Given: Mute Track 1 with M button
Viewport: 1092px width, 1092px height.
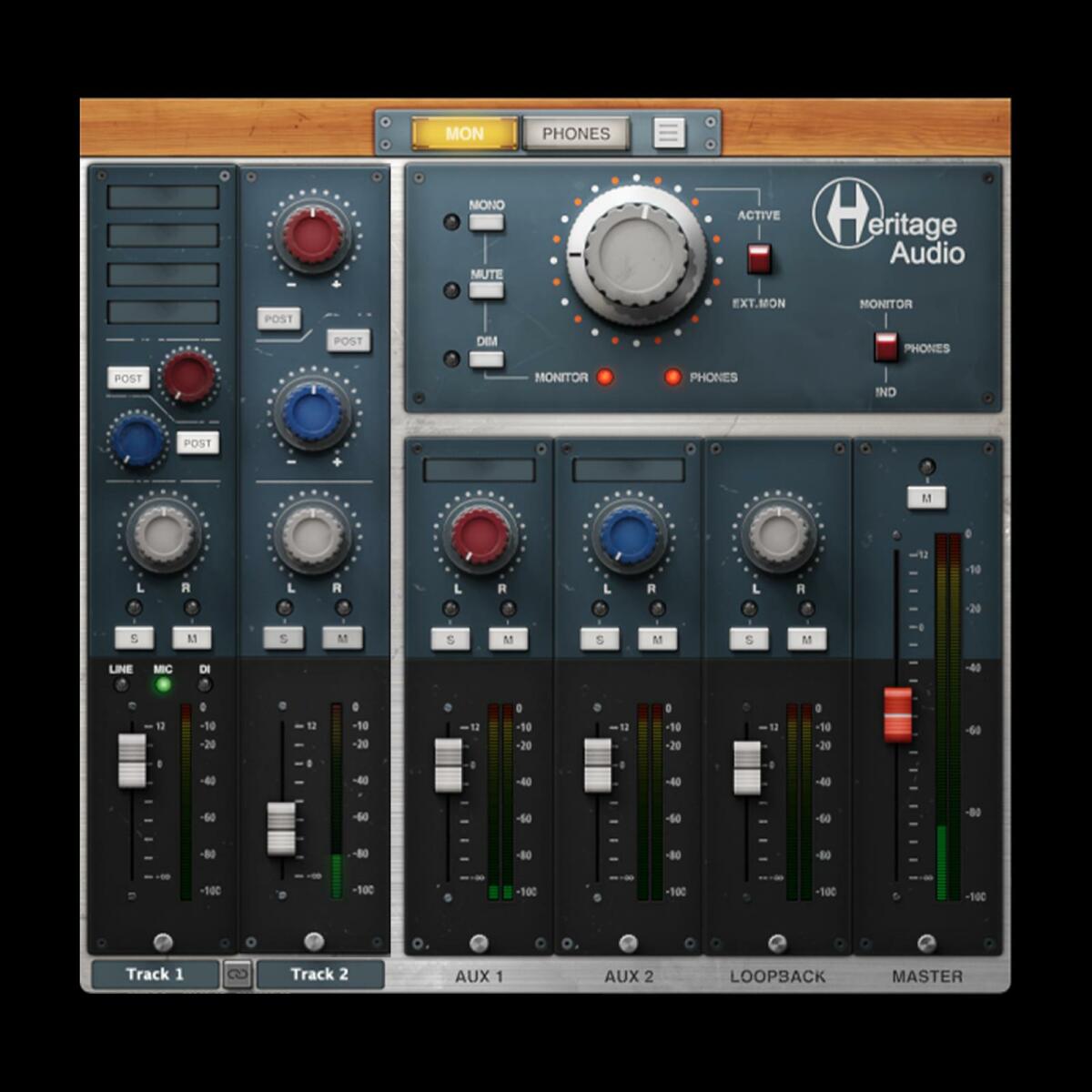Looking at the screenshot, I should [x=192, y=638].
